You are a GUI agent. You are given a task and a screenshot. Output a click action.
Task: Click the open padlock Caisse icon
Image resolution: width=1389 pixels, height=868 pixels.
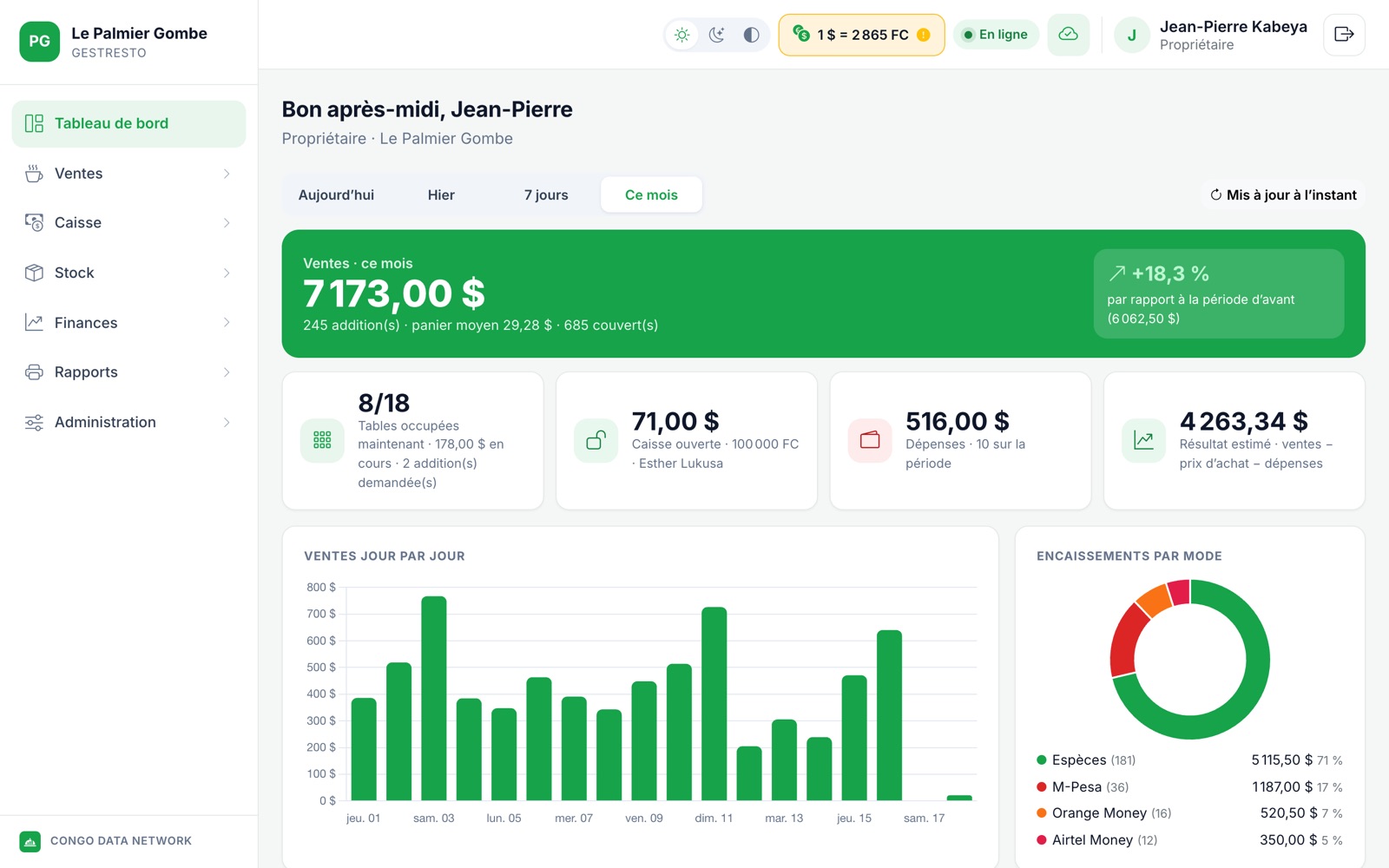pos(596,440)
